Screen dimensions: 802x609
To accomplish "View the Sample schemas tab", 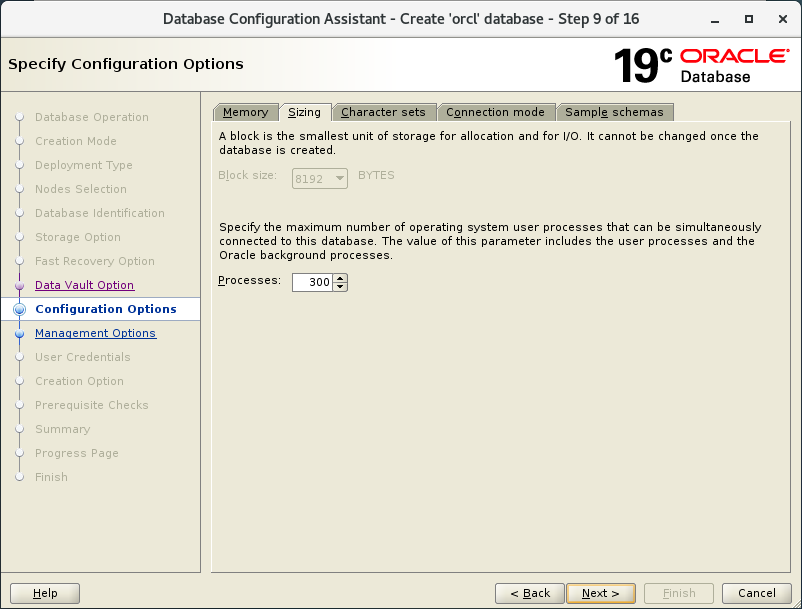I will [x=614, y=112].
